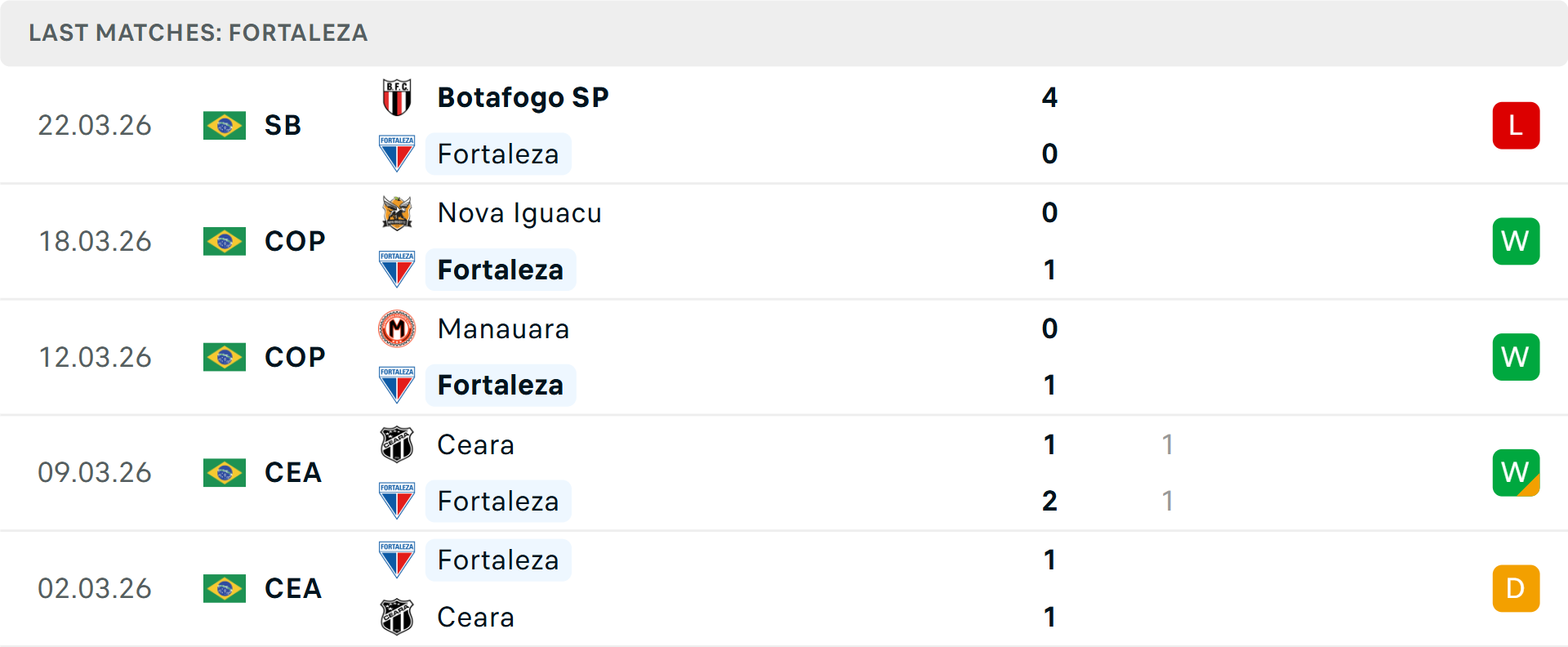
Task: Click the CEA label for 02.03.26 match
Action: (293, 588)
